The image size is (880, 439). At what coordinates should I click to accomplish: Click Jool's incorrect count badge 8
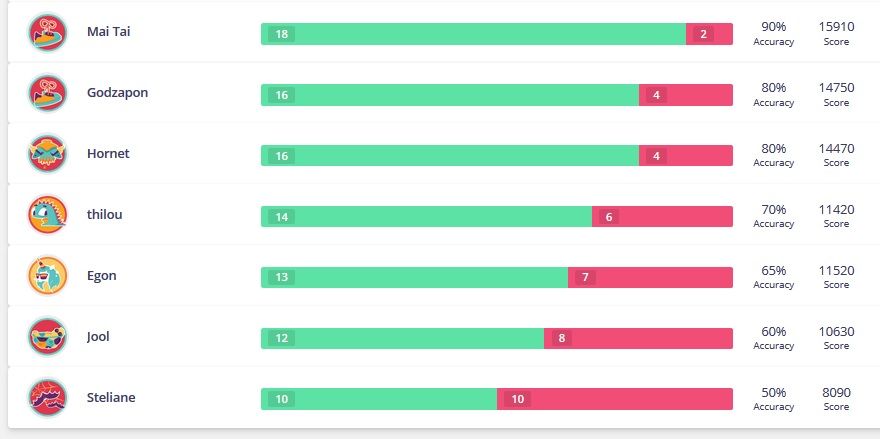(x=562, y=338)
